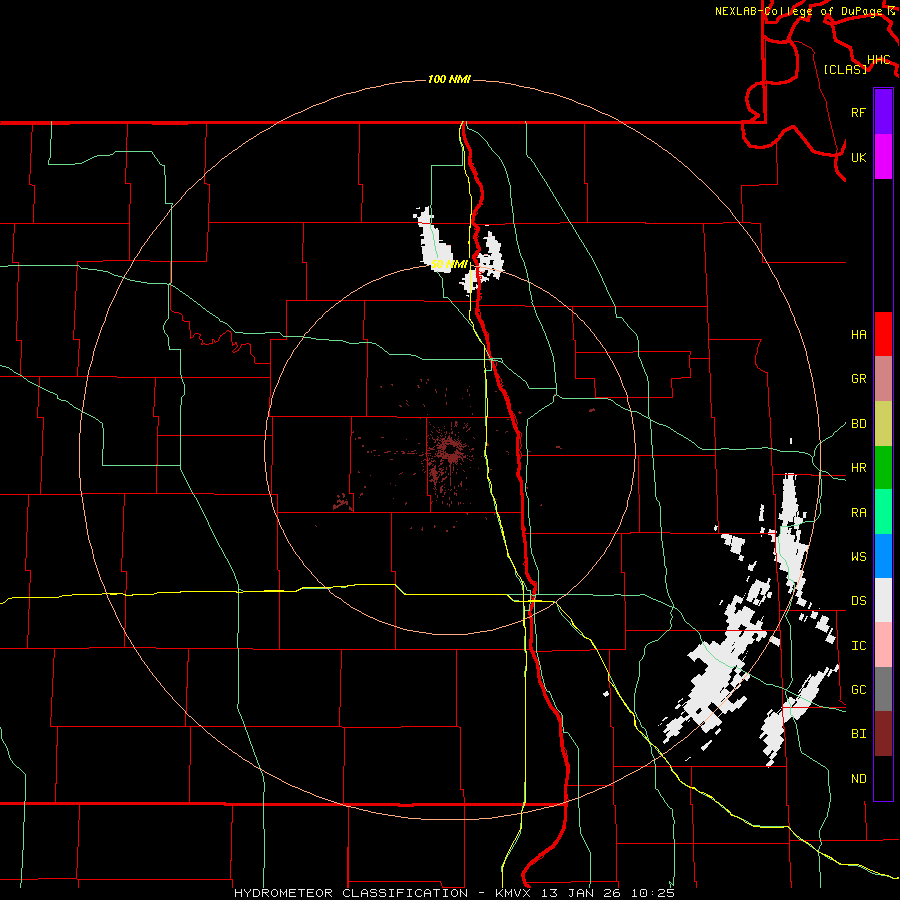Choose the white DS legend swatch
The image size is (900, 900).
883,600
